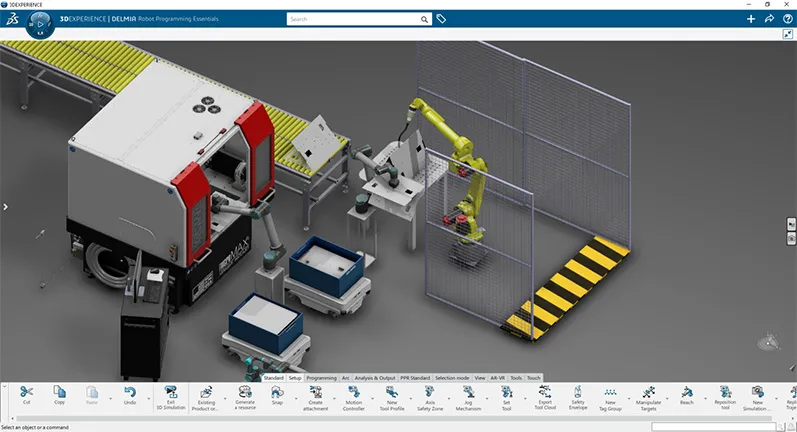Screen dimensions: 797x432
Task: Switch to the Standard tab
Action: coord(273,378)
